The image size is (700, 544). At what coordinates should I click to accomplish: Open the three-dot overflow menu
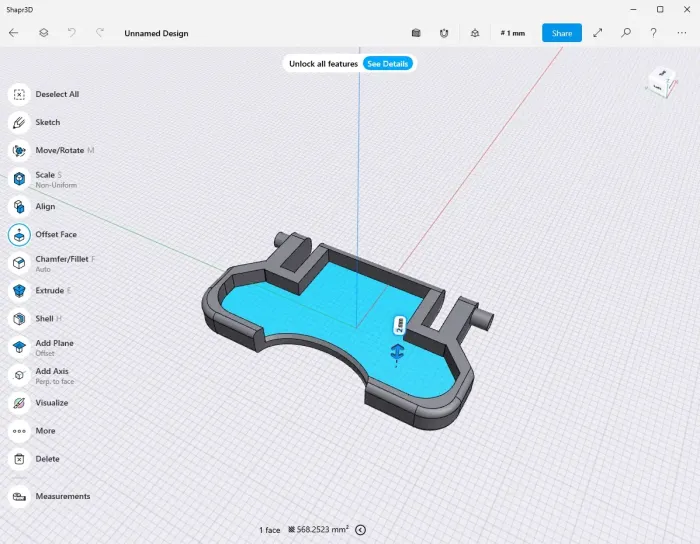tap(682, 33)
